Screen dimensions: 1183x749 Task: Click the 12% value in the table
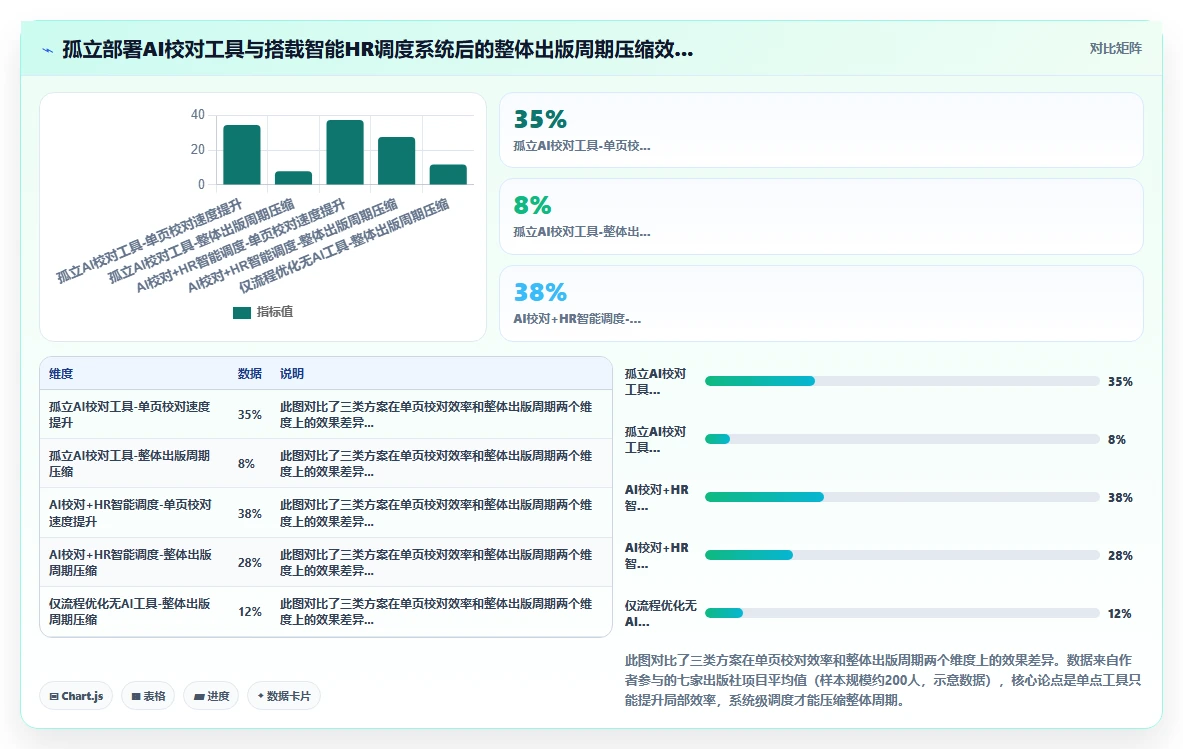pos(250,611)
